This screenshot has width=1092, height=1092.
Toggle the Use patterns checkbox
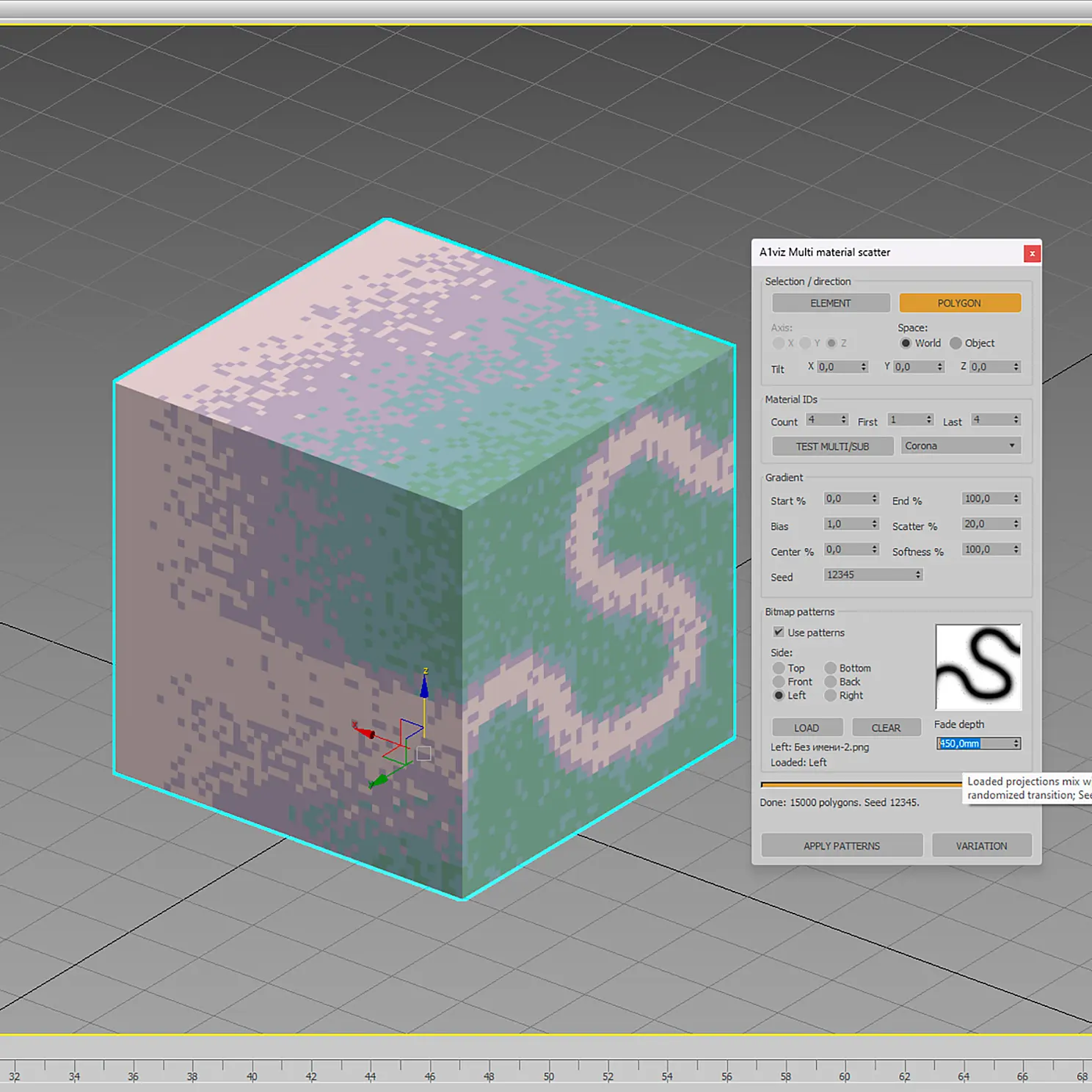click(x=779, y=632)
